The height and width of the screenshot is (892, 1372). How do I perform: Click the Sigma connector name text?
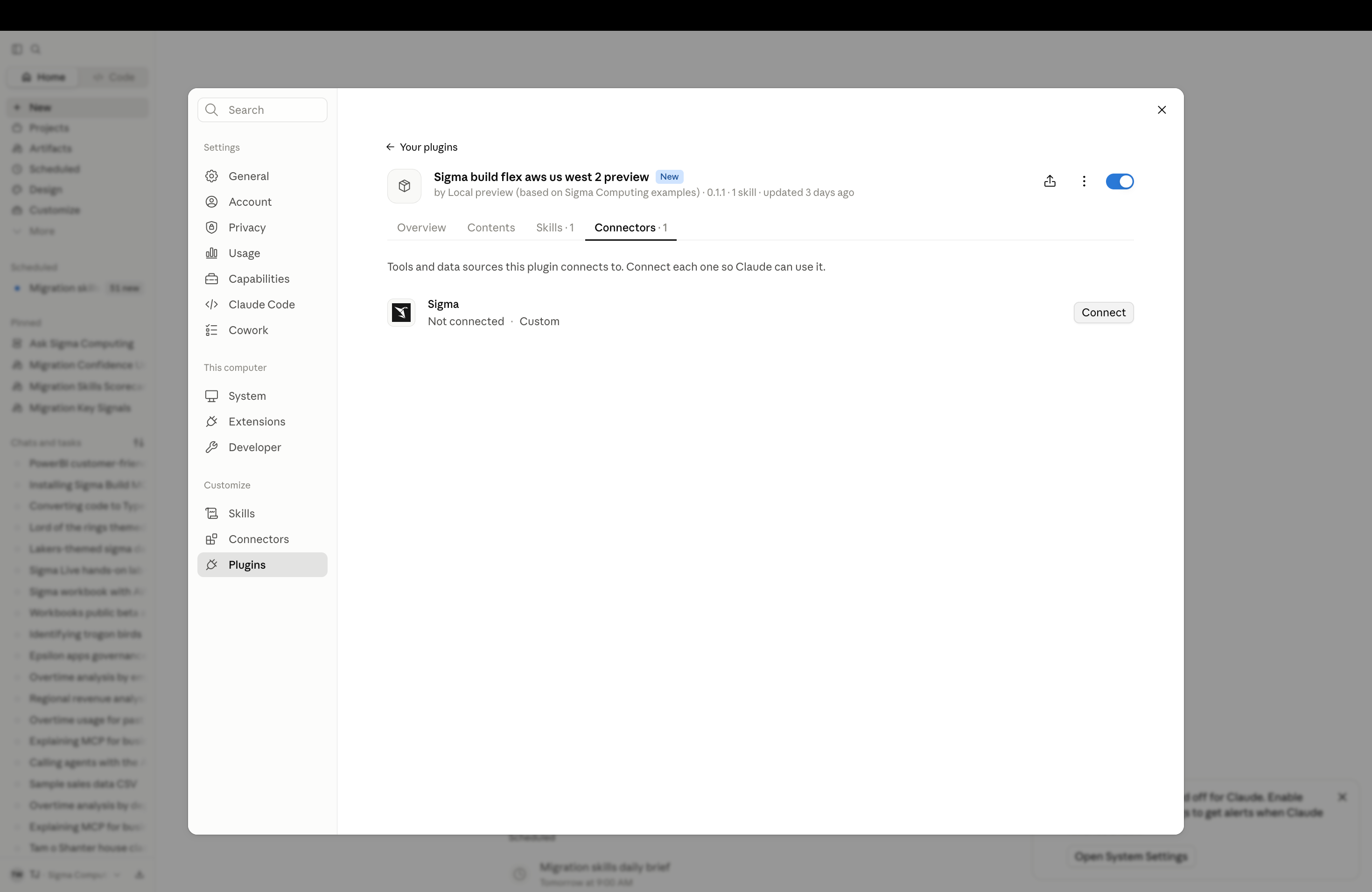(x=443, y=304)
